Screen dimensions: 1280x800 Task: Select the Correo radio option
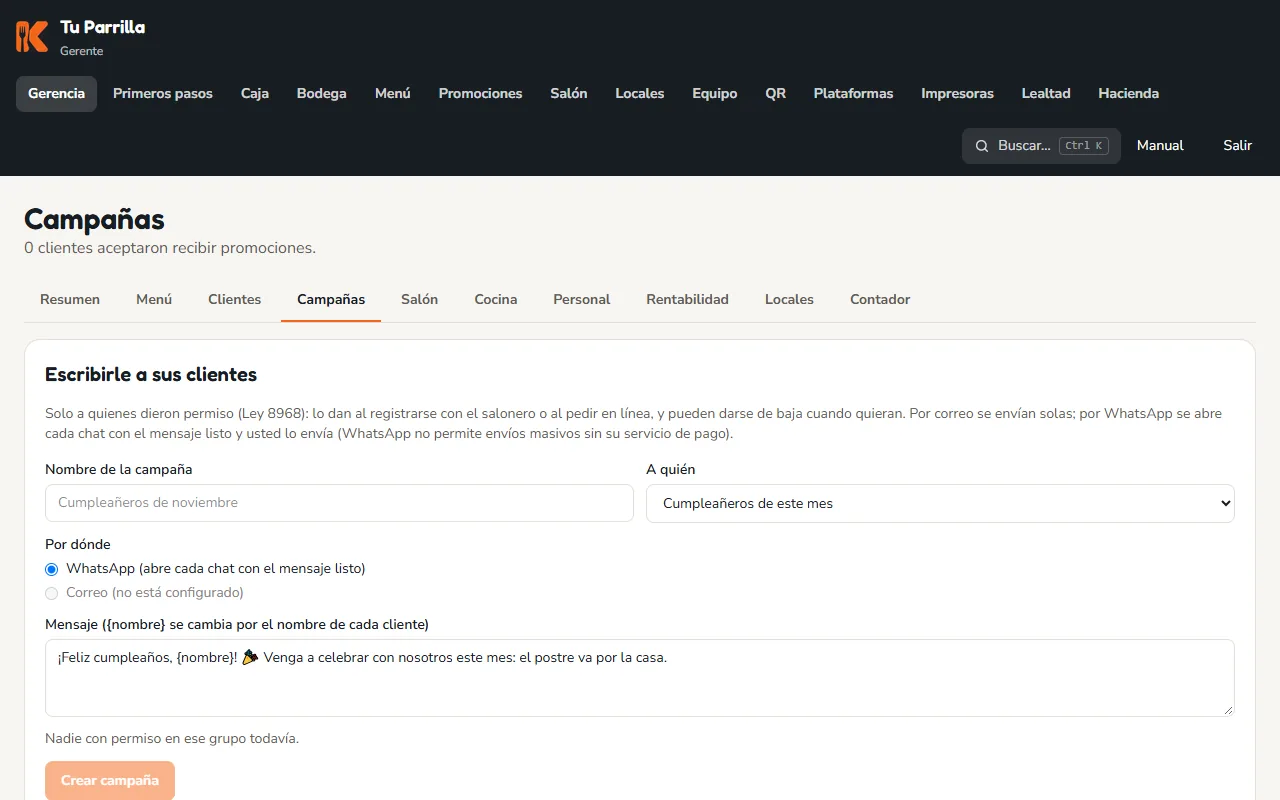[x=52, y=593]
